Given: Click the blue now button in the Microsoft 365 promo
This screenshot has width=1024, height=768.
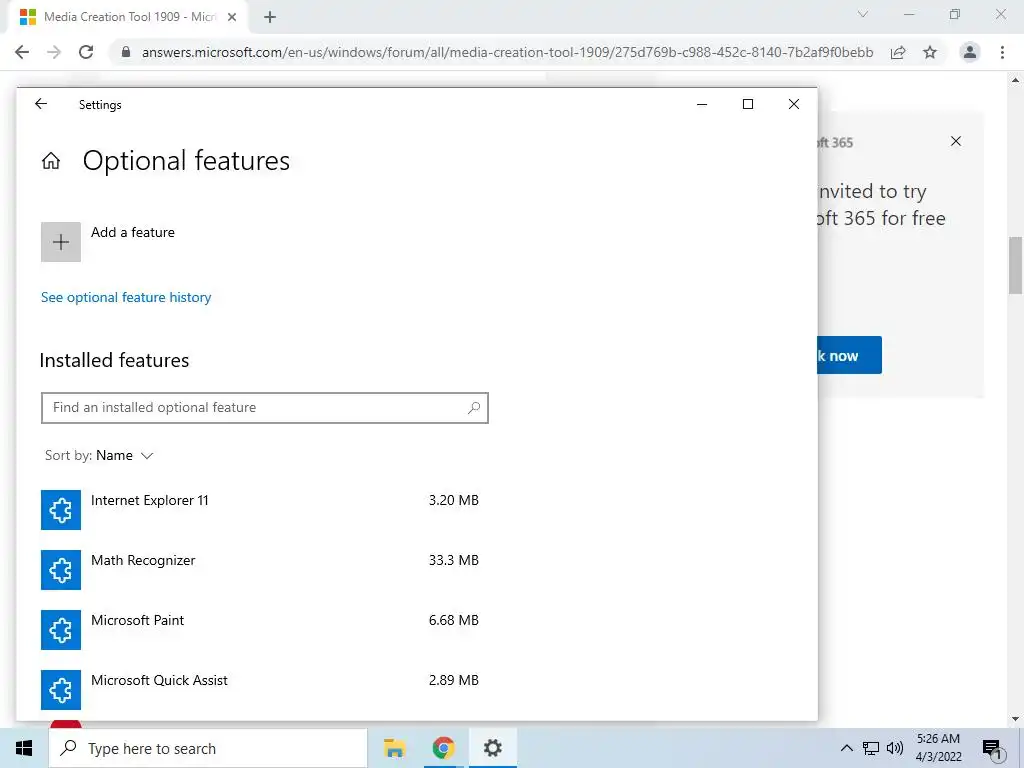Looking at the screenshot, I should 849,355.
